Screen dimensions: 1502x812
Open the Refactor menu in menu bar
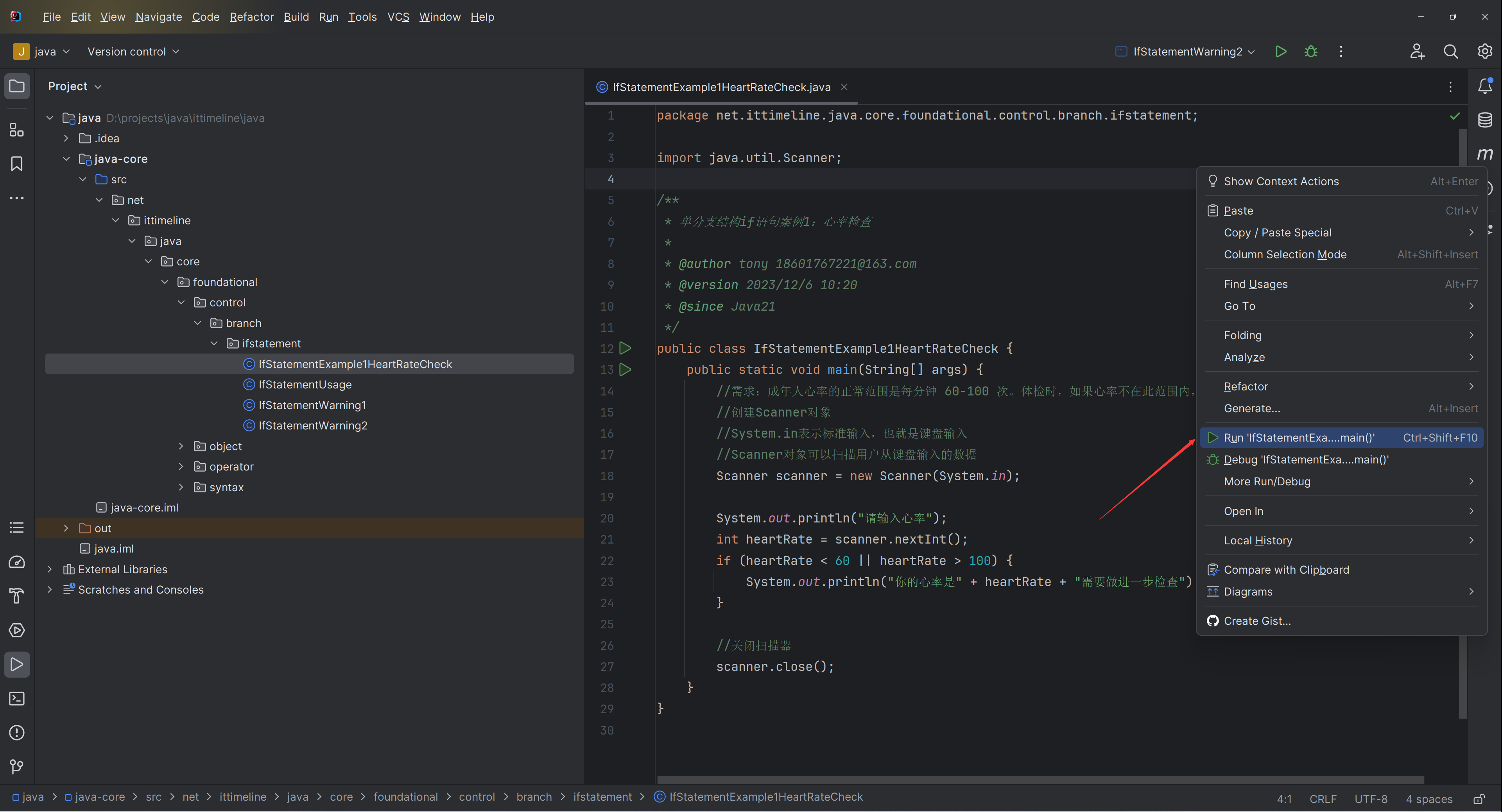(x=251, y=17)
